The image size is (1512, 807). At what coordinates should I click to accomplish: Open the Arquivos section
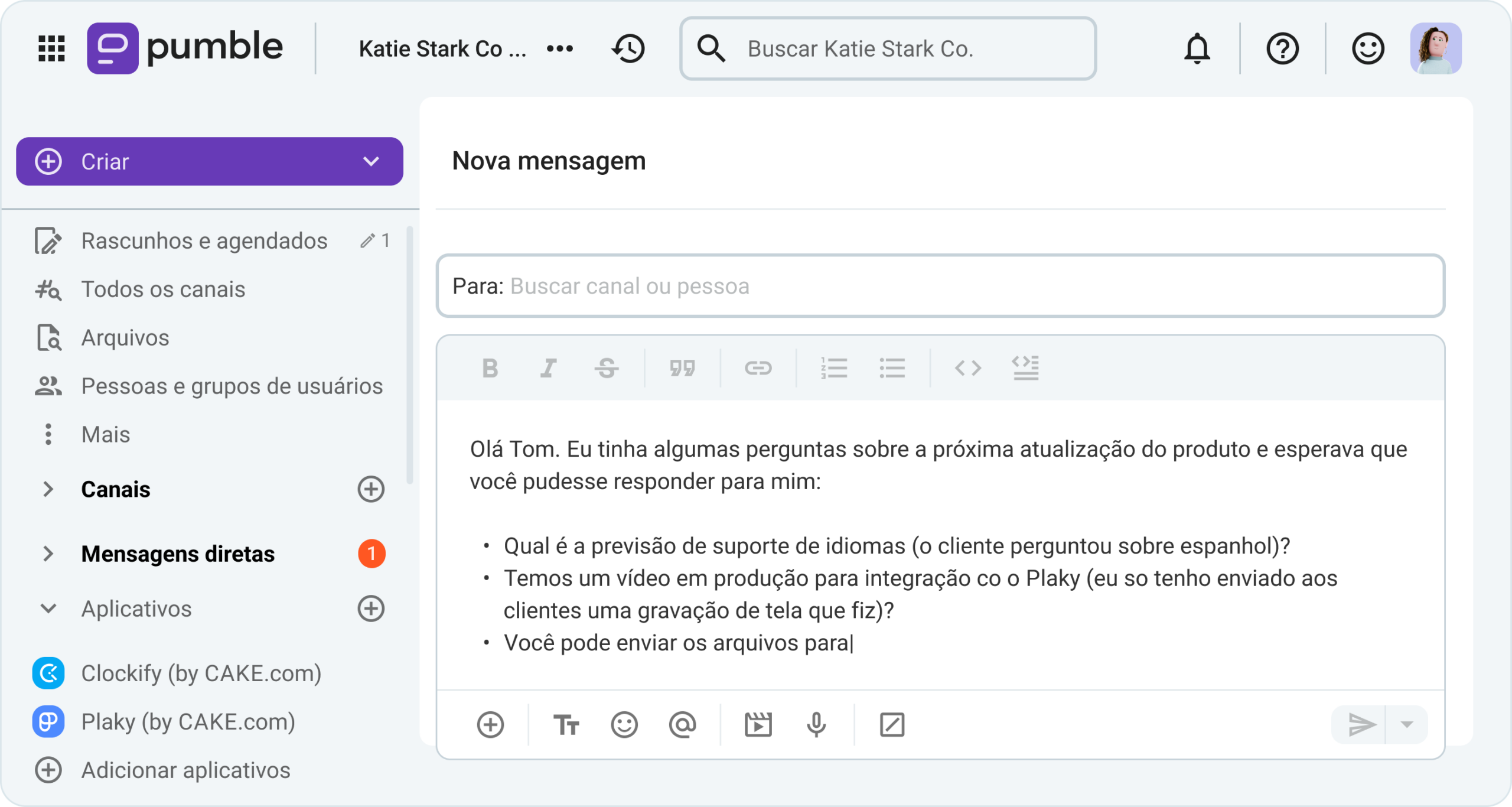[x=125, y=337]
